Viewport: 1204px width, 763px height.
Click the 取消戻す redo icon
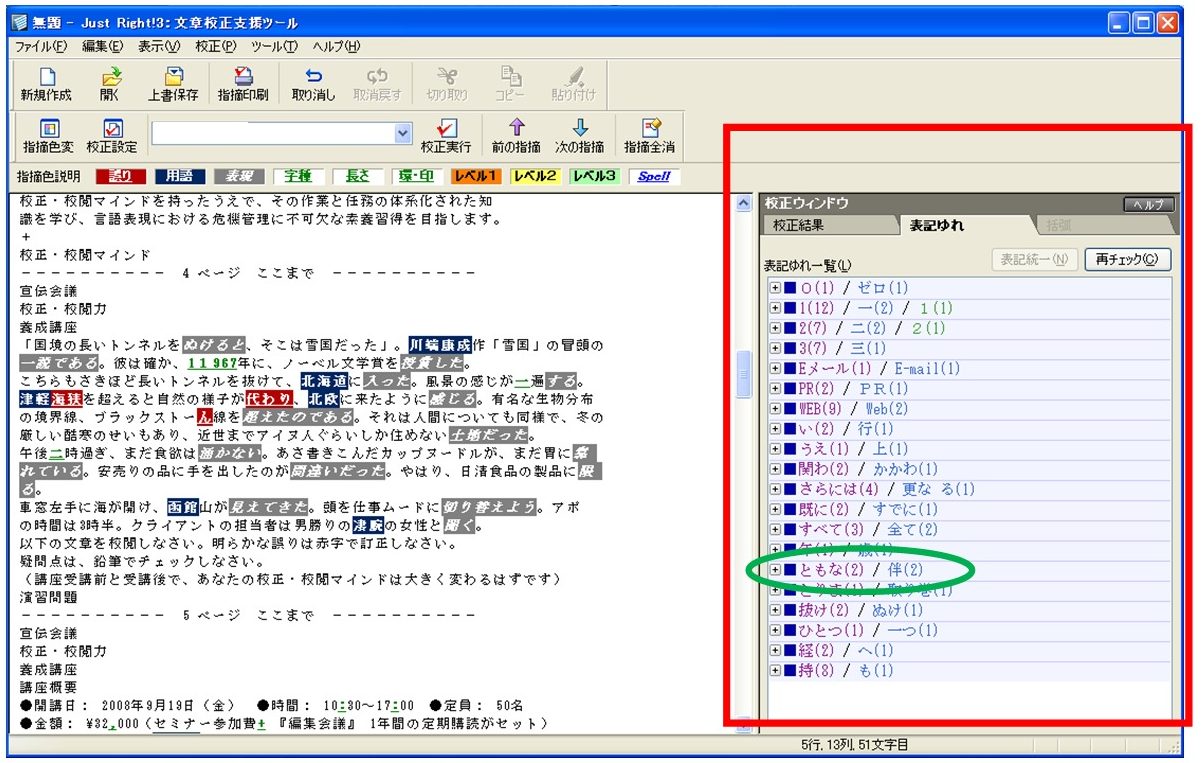click(x=377, y=85)
